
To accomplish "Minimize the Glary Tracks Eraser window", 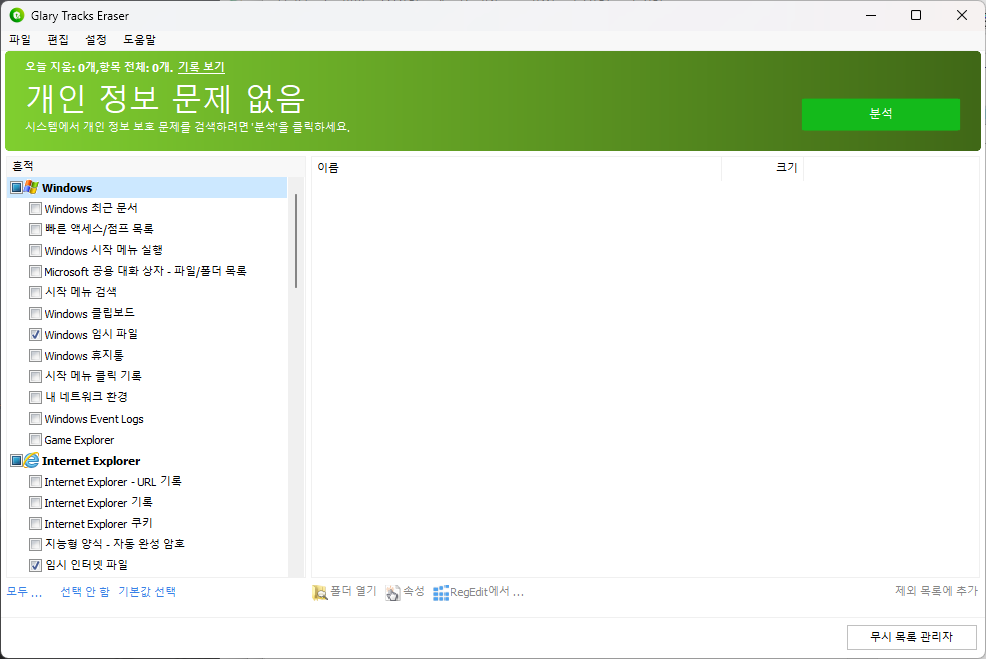I will [871, 15].
